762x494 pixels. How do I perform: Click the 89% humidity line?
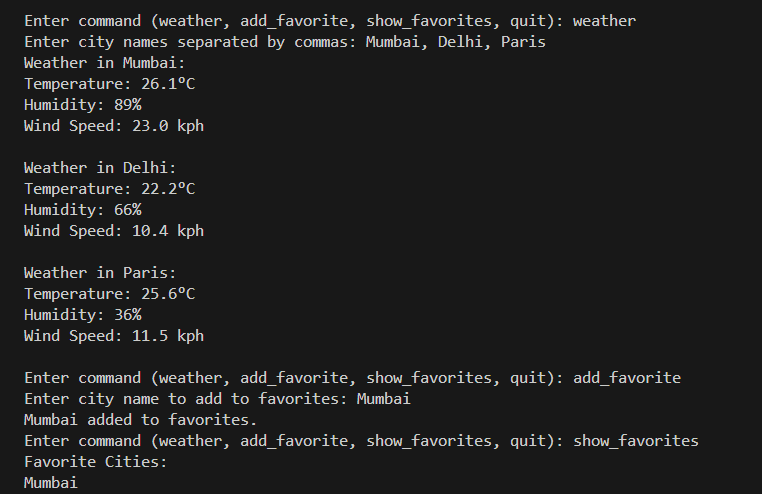(82, 105)
